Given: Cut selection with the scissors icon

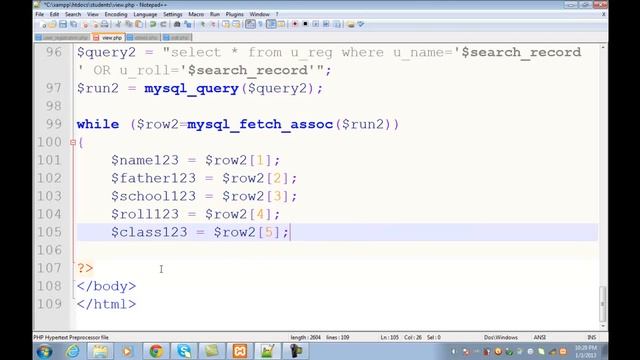Looking at the screenshot, I should click(x=118, y=24).
